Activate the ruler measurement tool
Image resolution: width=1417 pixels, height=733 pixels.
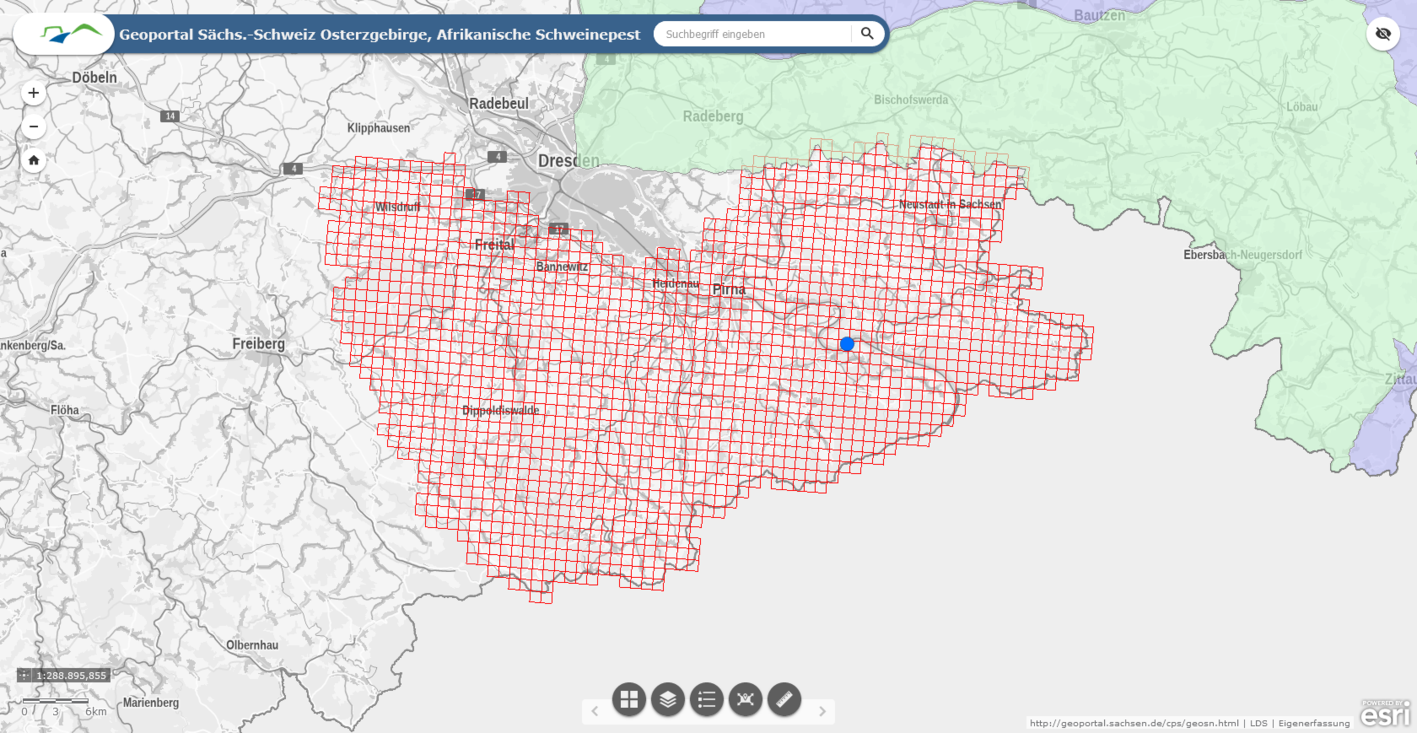(x=784, y=700)
